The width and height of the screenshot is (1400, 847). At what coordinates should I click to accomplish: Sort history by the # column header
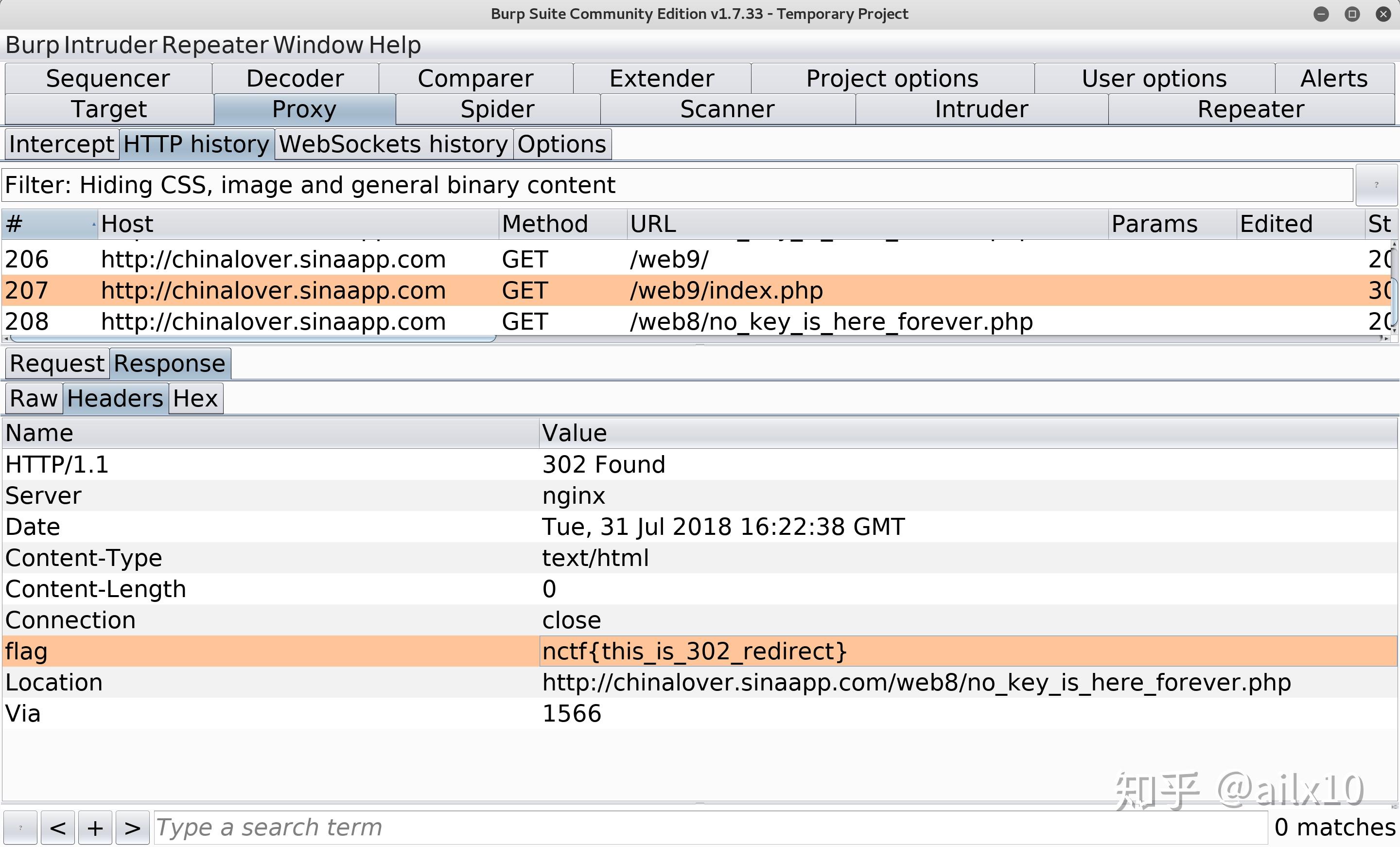49,224
